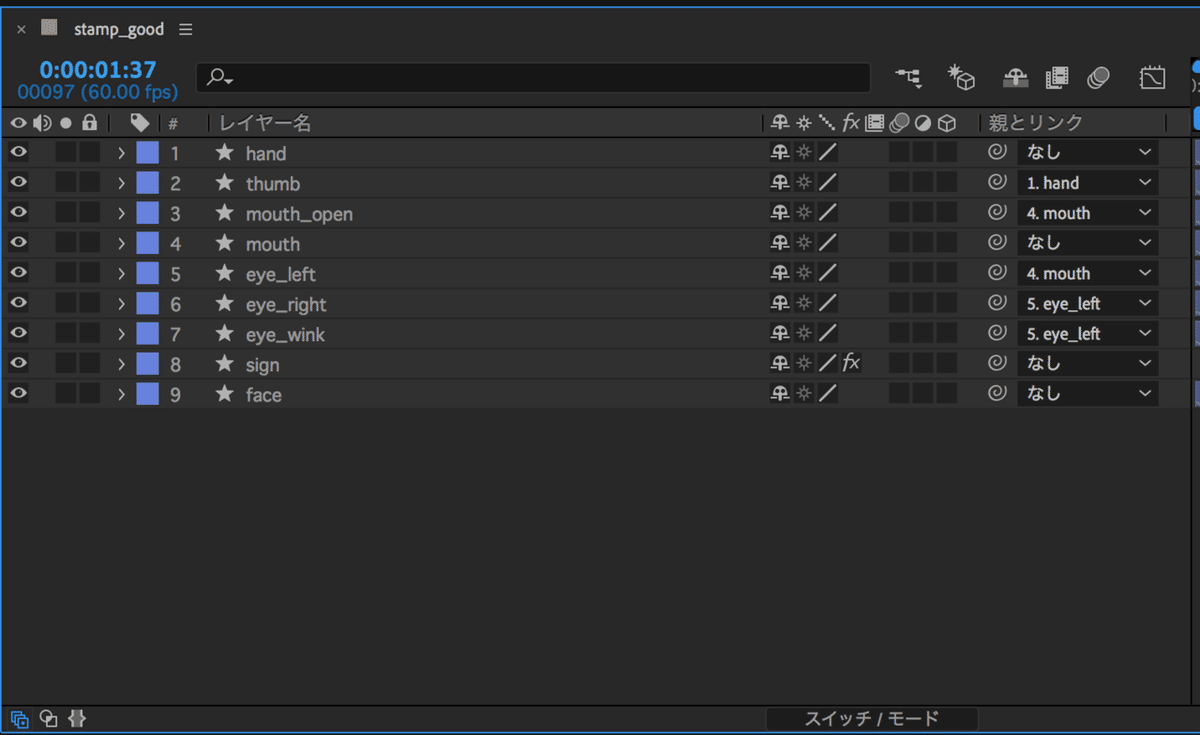Image resolution: width=1200 pixels, height=735 pixels.
Task: Expand the sign layer properties
Action: pos(121,363)
